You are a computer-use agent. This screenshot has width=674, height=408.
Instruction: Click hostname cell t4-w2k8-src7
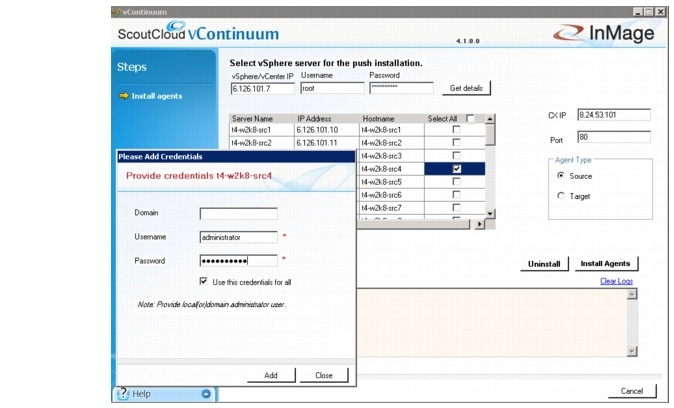click(x=392, y=208)
